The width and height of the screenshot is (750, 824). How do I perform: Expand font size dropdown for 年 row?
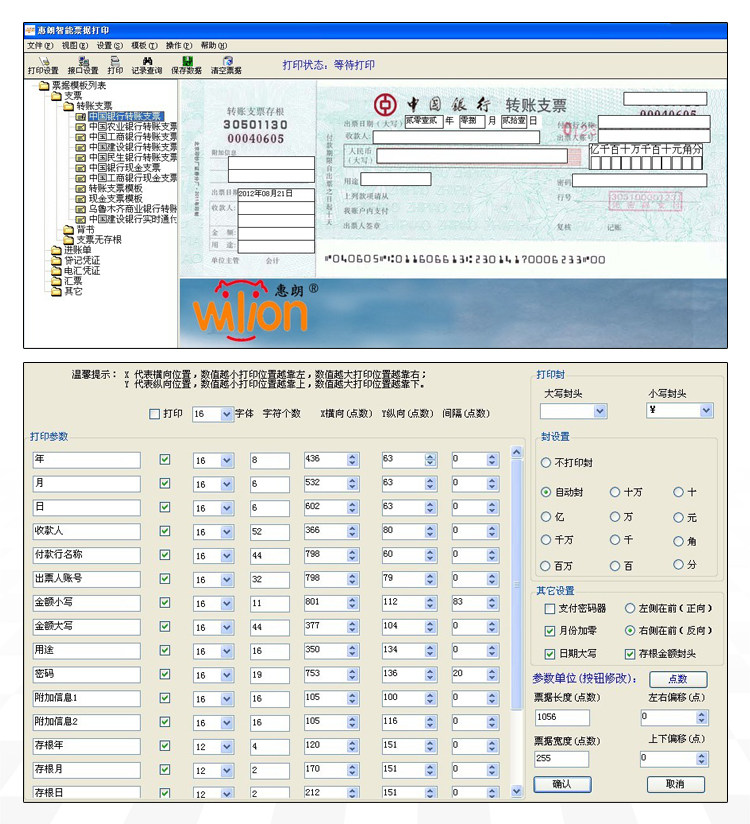[x=227, y=460]
